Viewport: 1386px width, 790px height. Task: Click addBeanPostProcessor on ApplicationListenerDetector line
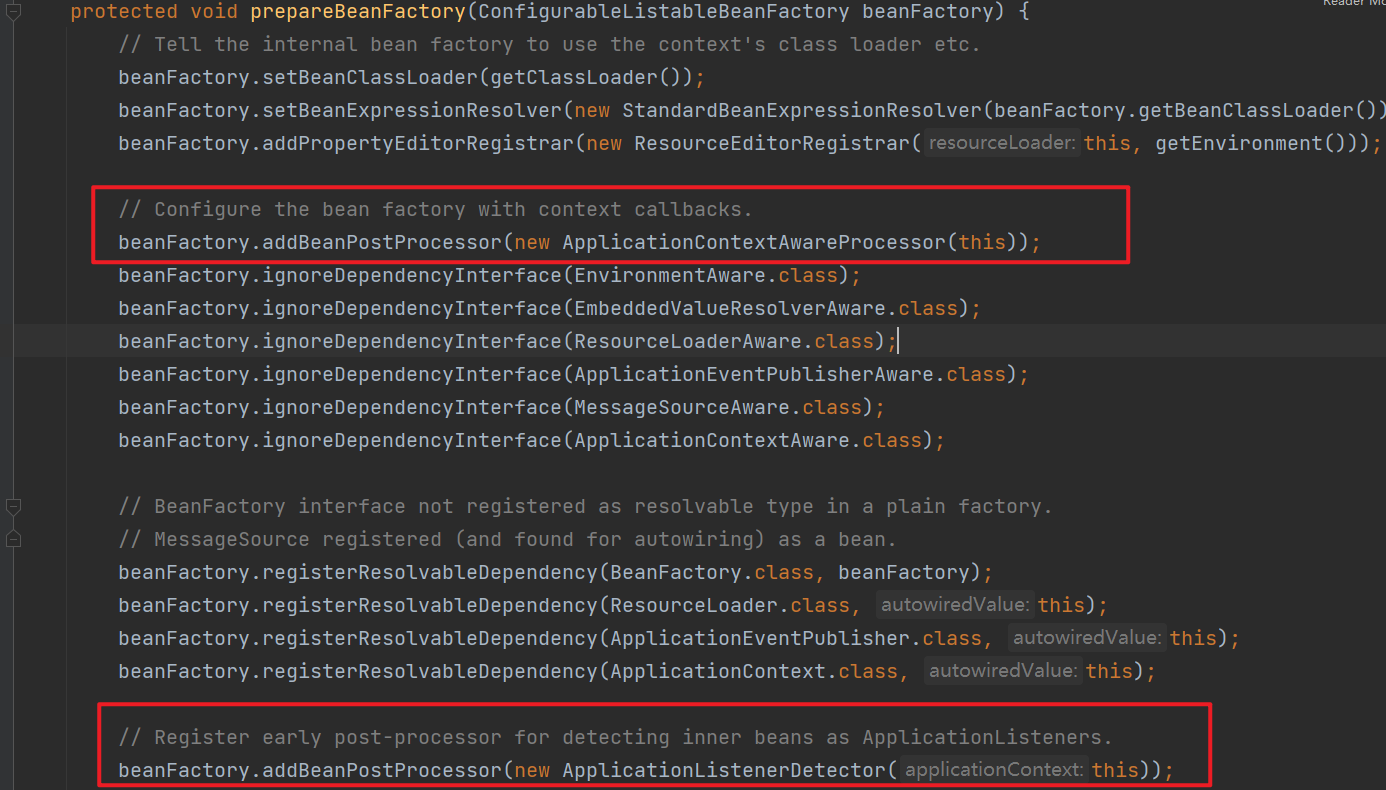(x=382, y=770)
